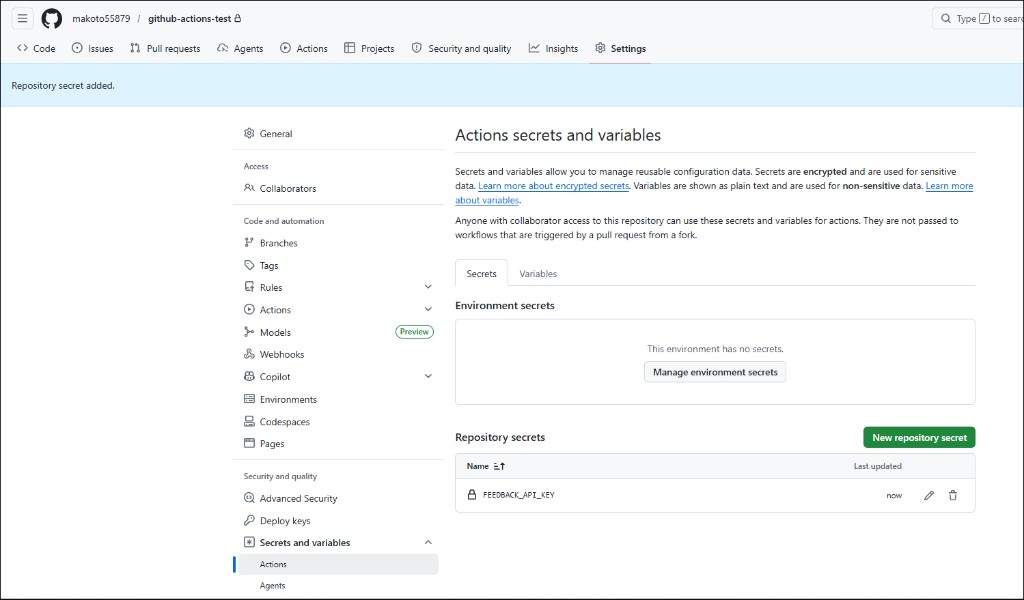Click the lock icon next to FEEDBACK_API_KEY

[x=472, y=495]
